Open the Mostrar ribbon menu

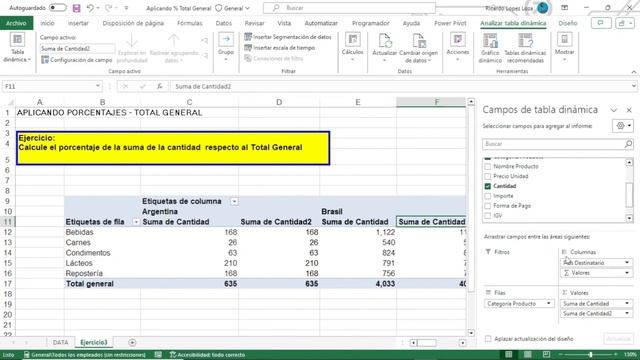coord(564,48)
